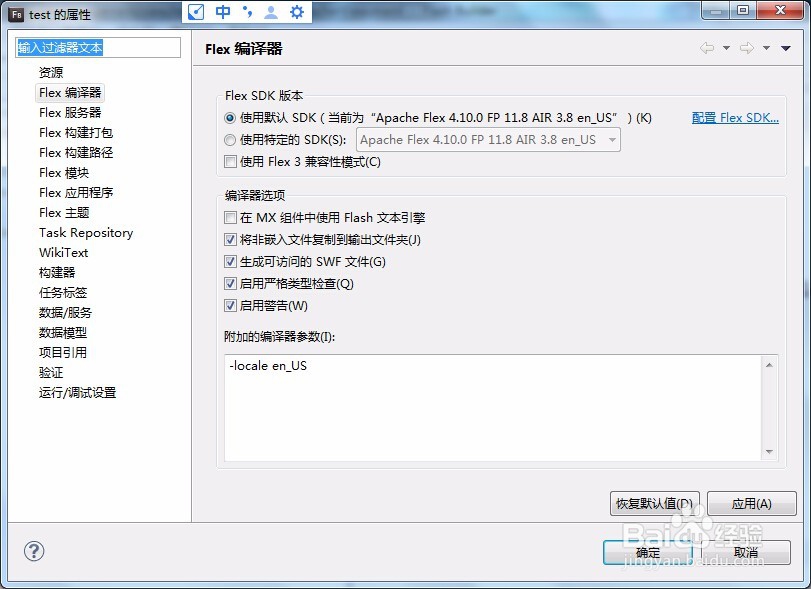Click the arguments scrollbar down arrow
The width and height of the screenshot is (811, 589).
coord(769,451)
